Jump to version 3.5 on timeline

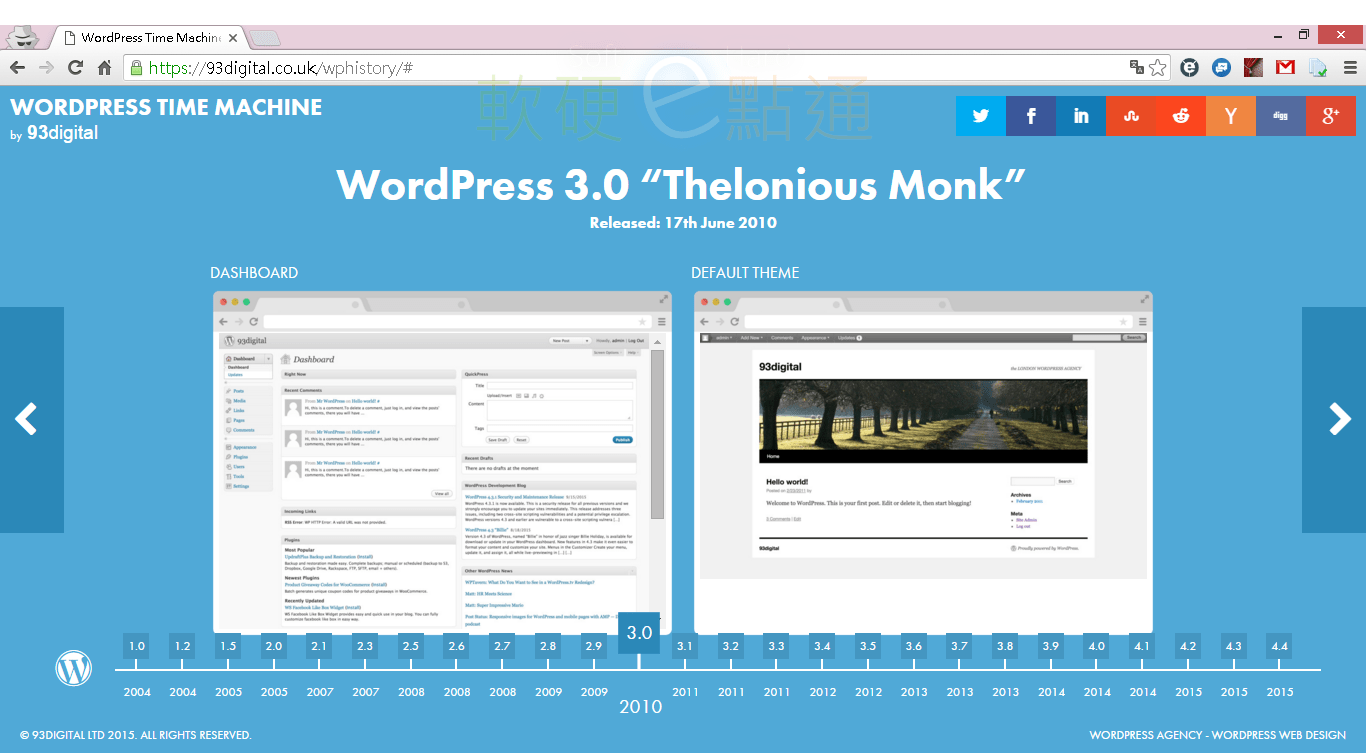(x=868, y=646)
